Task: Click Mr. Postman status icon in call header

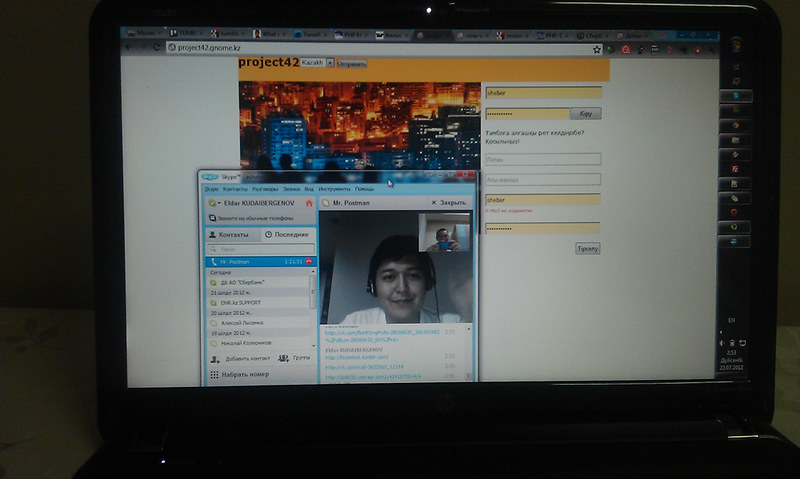Action: pyautogui.click(x=326, y=203)
